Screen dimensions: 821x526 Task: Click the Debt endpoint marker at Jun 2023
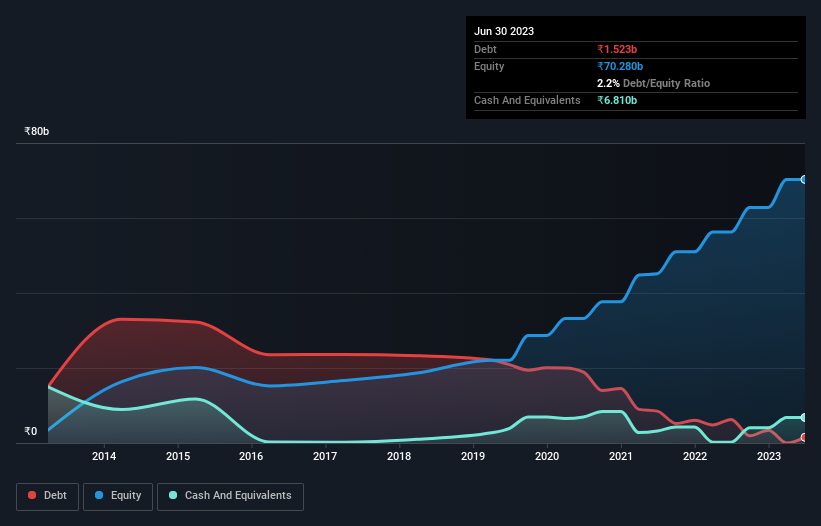coord(804,438)
